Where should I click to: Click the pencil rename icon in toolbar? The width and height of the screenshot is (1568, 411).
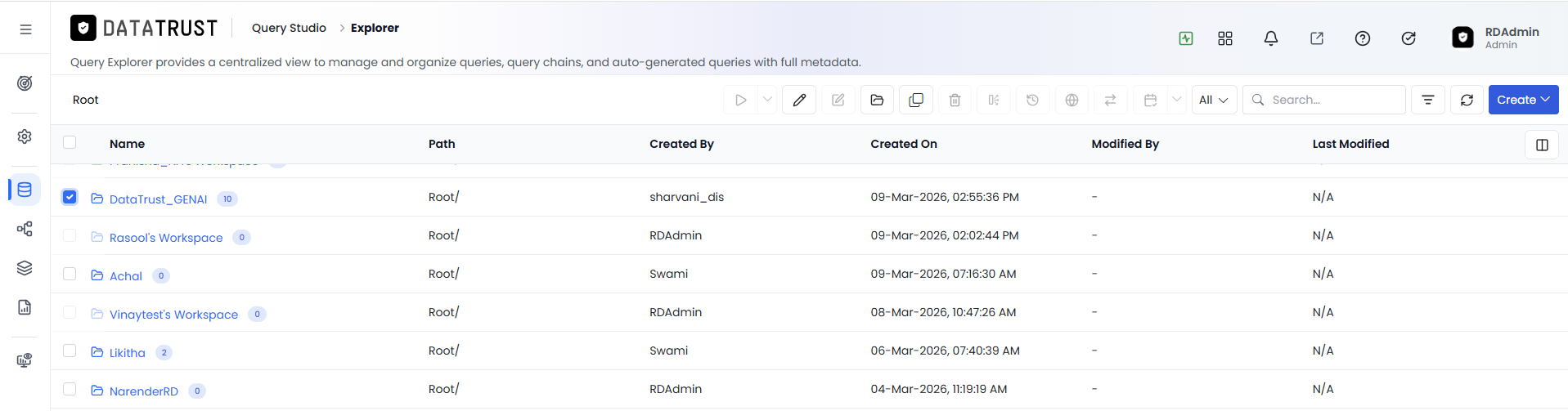tap(799, 100)
